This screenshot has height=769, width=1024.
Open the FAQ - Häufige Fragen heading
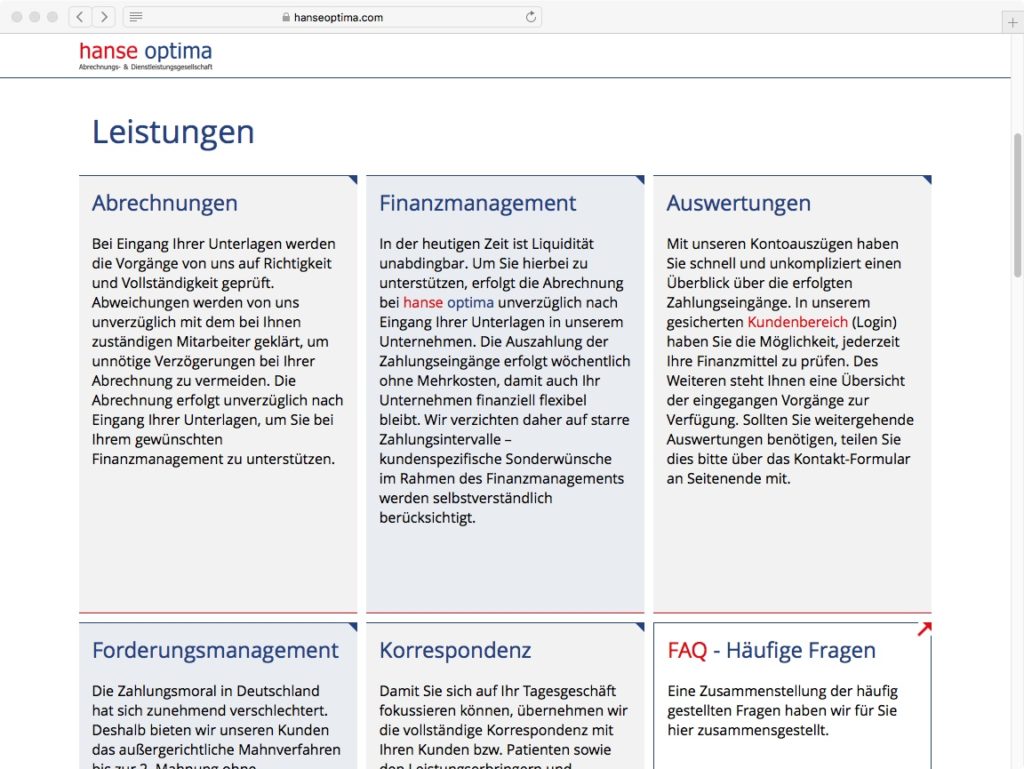point(771,650)
